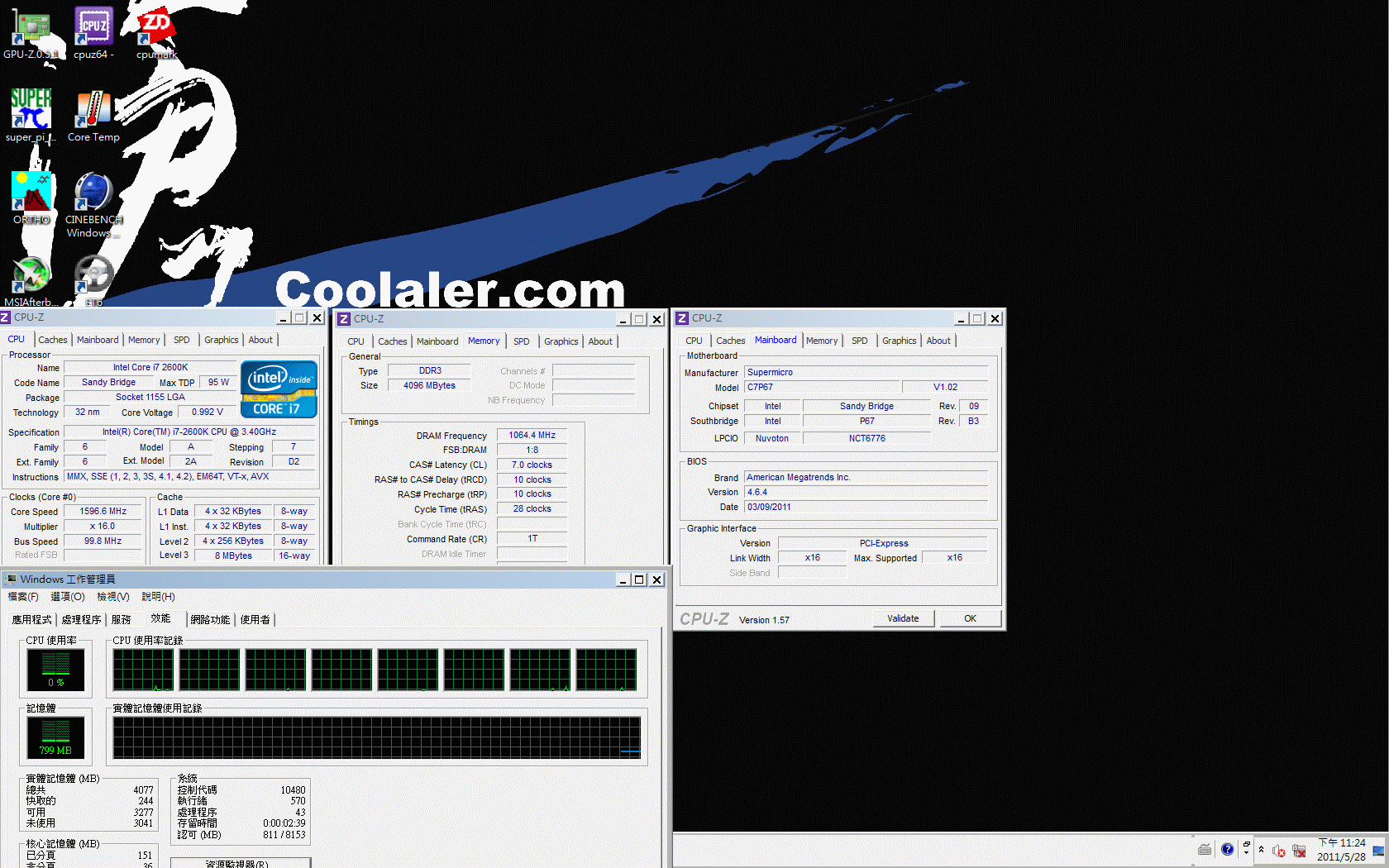Click the muted volume speaker tray icon
The image size is (1389, 868).
(1278, 851)
